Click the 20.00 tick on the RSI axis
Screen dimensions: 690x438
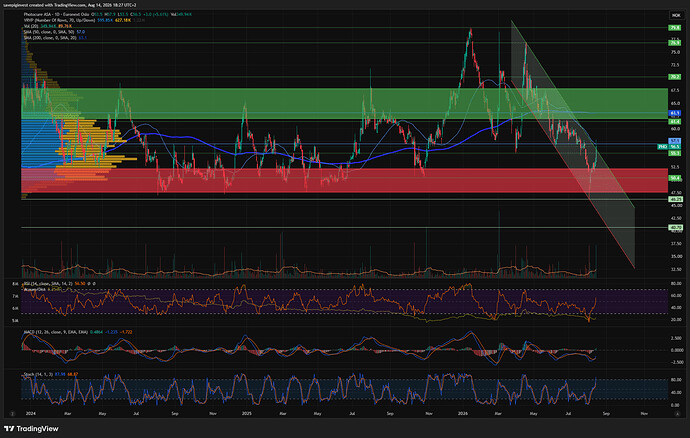676,320
